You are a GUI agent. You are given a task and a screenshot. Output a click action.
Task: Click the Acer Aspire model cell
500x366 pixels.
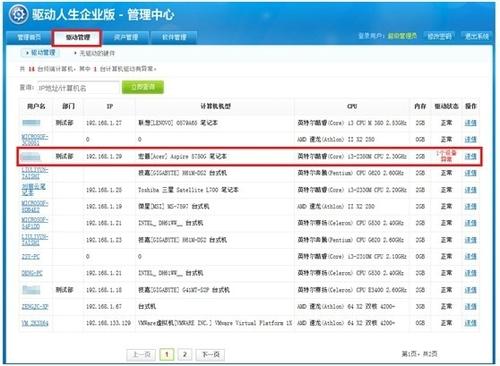tap(182, 156)
